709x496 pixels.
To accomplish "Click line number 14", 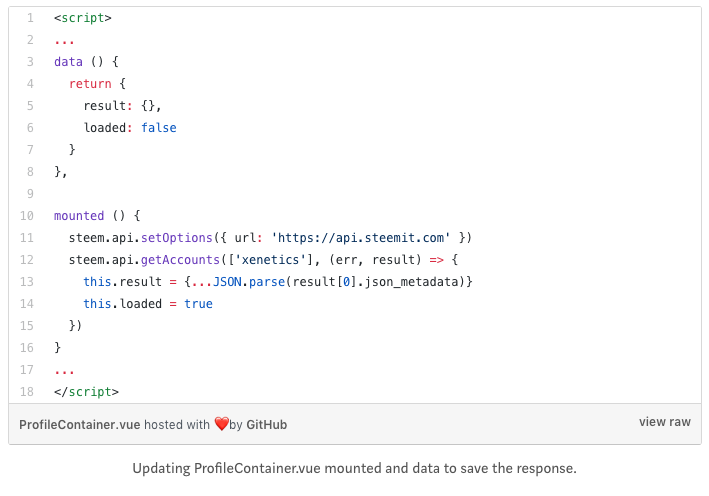I will [27, 303].
